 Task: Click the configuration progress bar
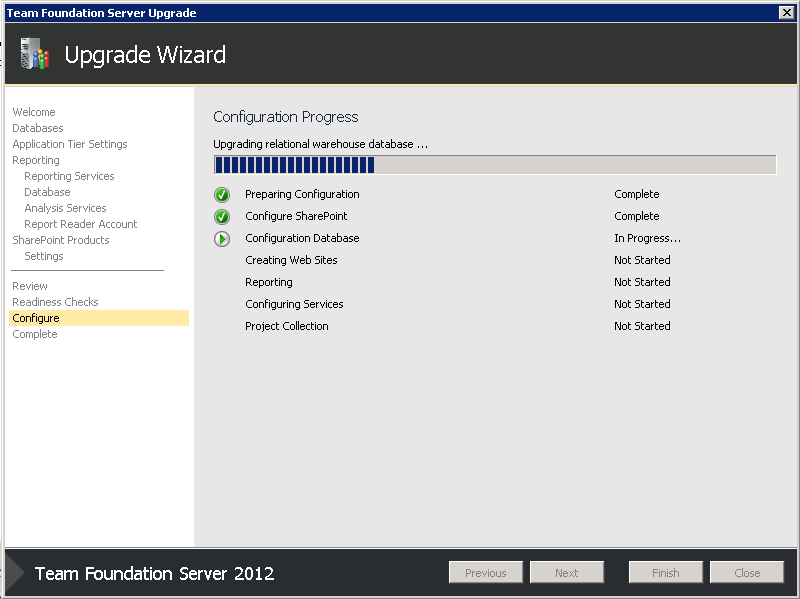495,165
